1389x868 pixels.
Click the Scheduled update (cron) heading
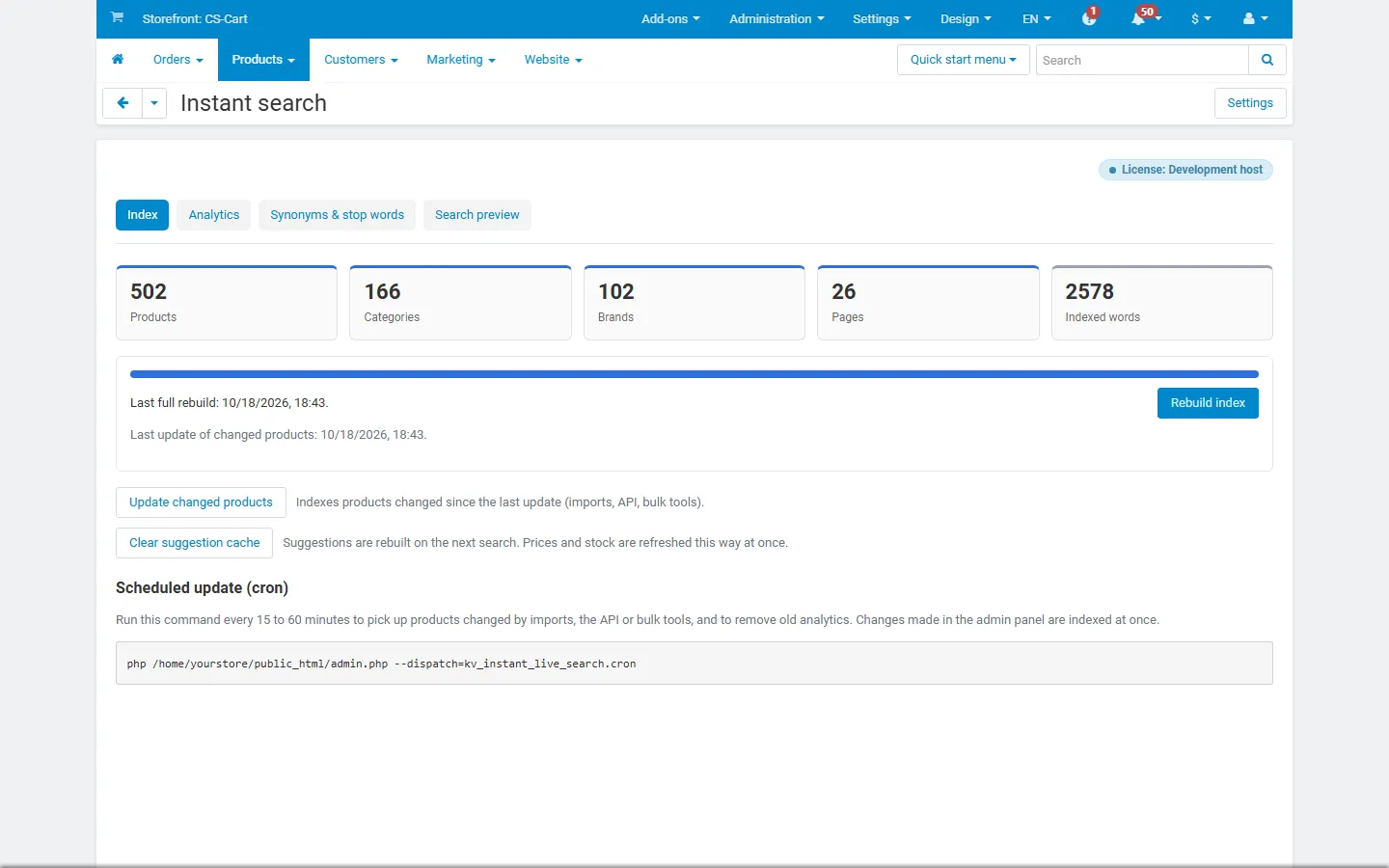(202, 588)
